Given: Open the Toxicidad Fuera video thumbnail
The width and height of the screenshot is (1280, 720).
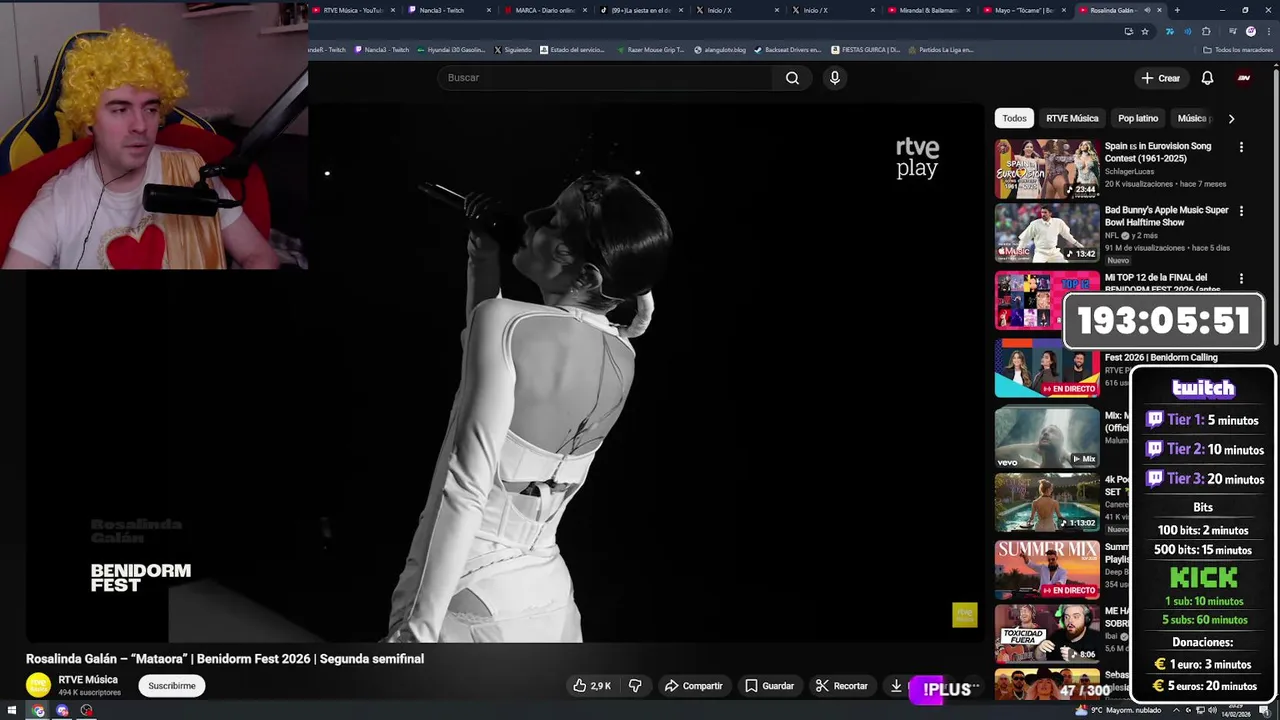Looking at the screenshot, I should (x=1047, y=633).
